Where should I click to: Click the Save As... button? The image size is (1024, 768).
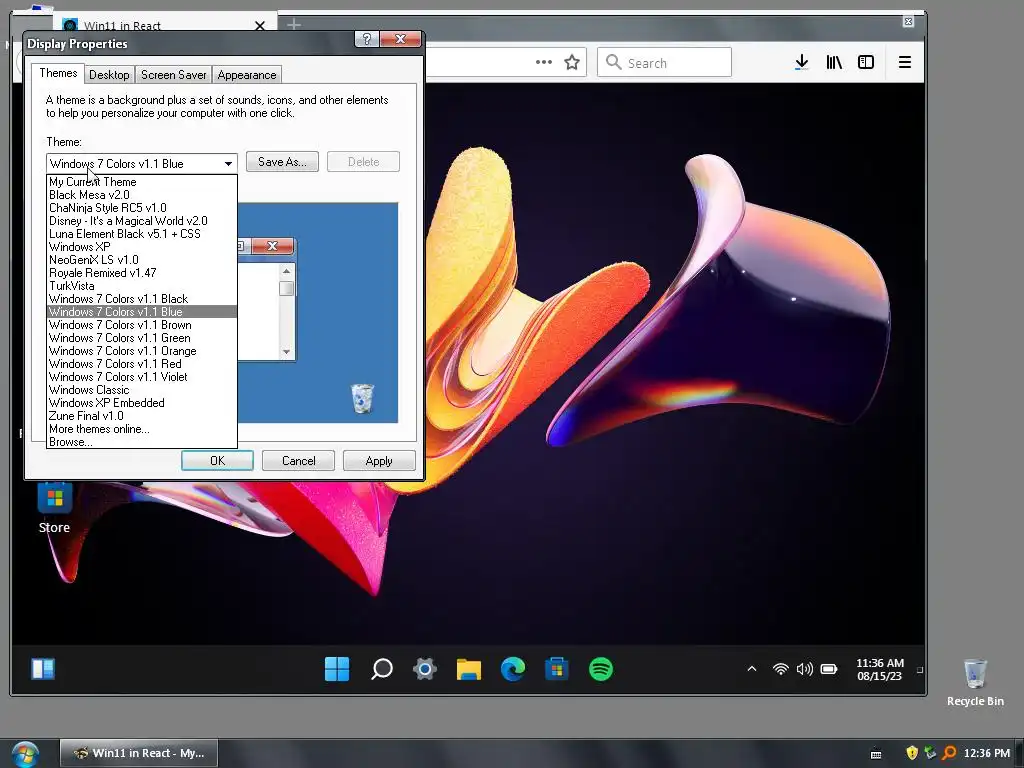click(x=282, y=162)
